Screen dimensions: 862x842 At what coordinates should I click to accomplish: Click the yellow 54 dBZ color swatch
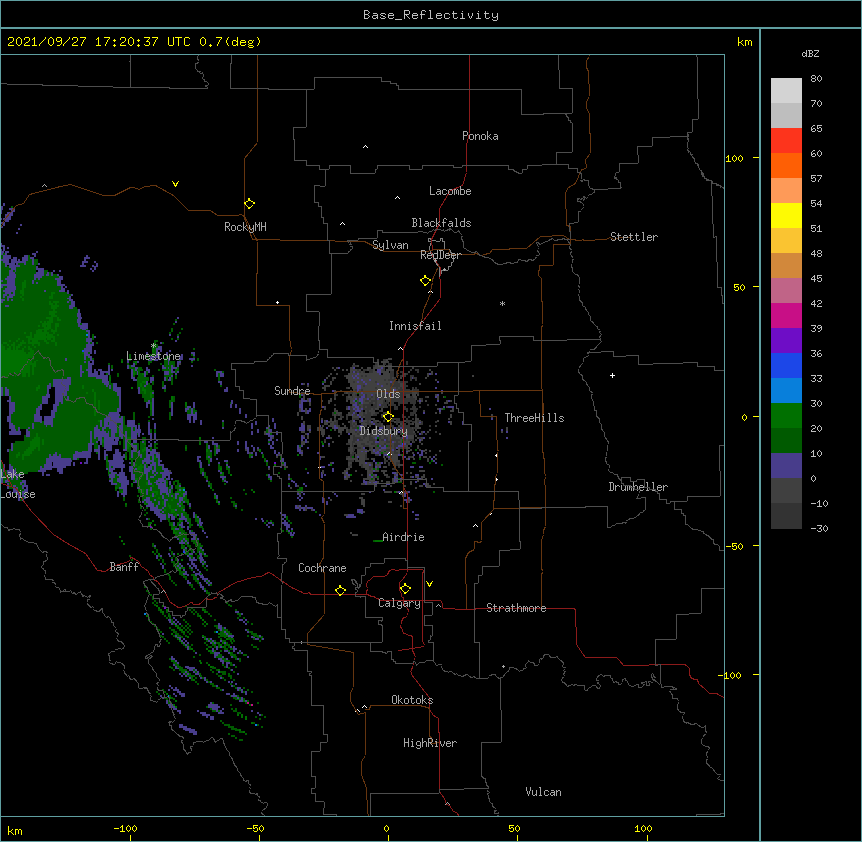(786, 215)
